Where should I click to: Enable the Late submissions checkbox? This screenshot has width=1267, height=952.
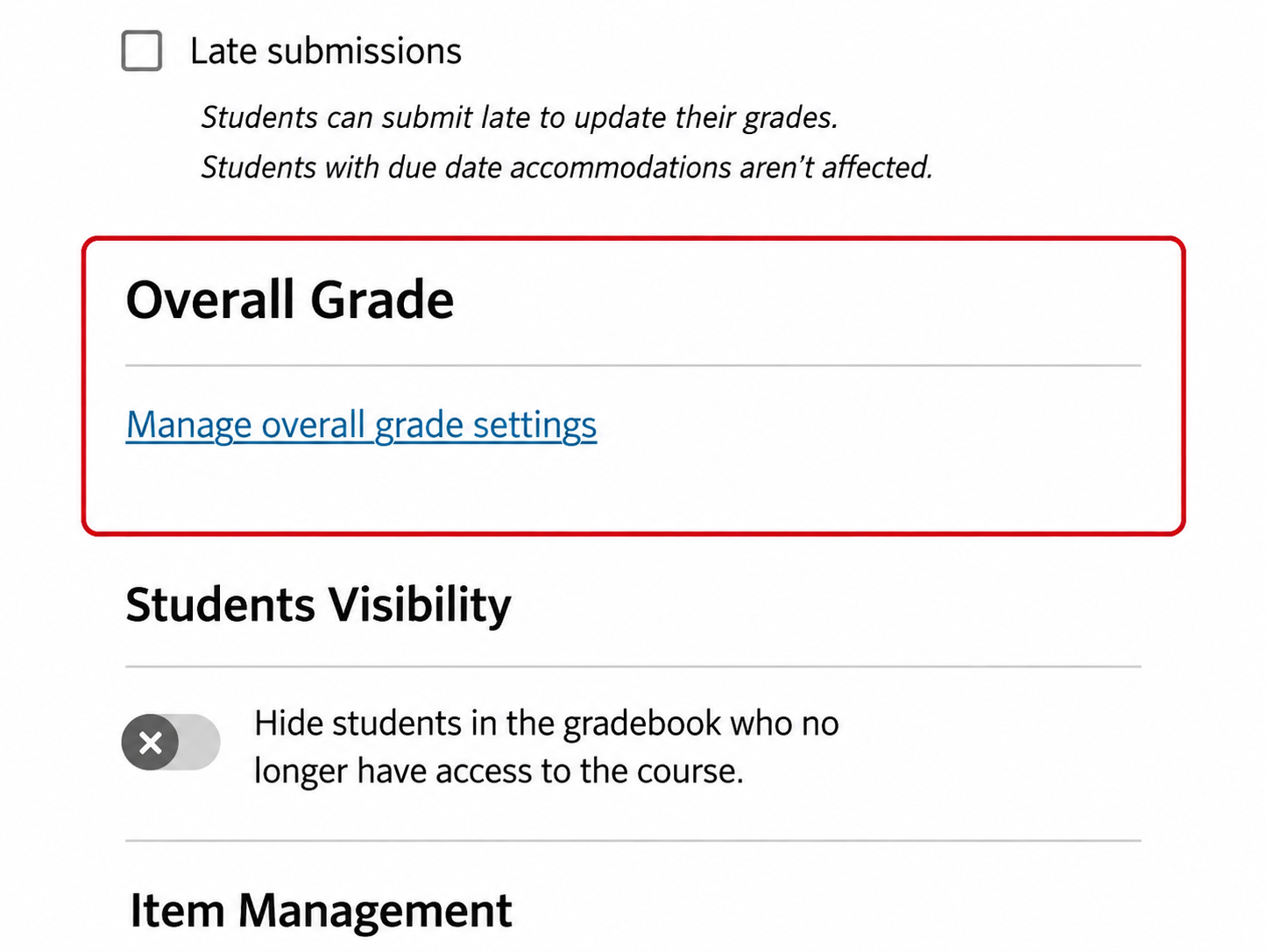[x=142, y=51]
